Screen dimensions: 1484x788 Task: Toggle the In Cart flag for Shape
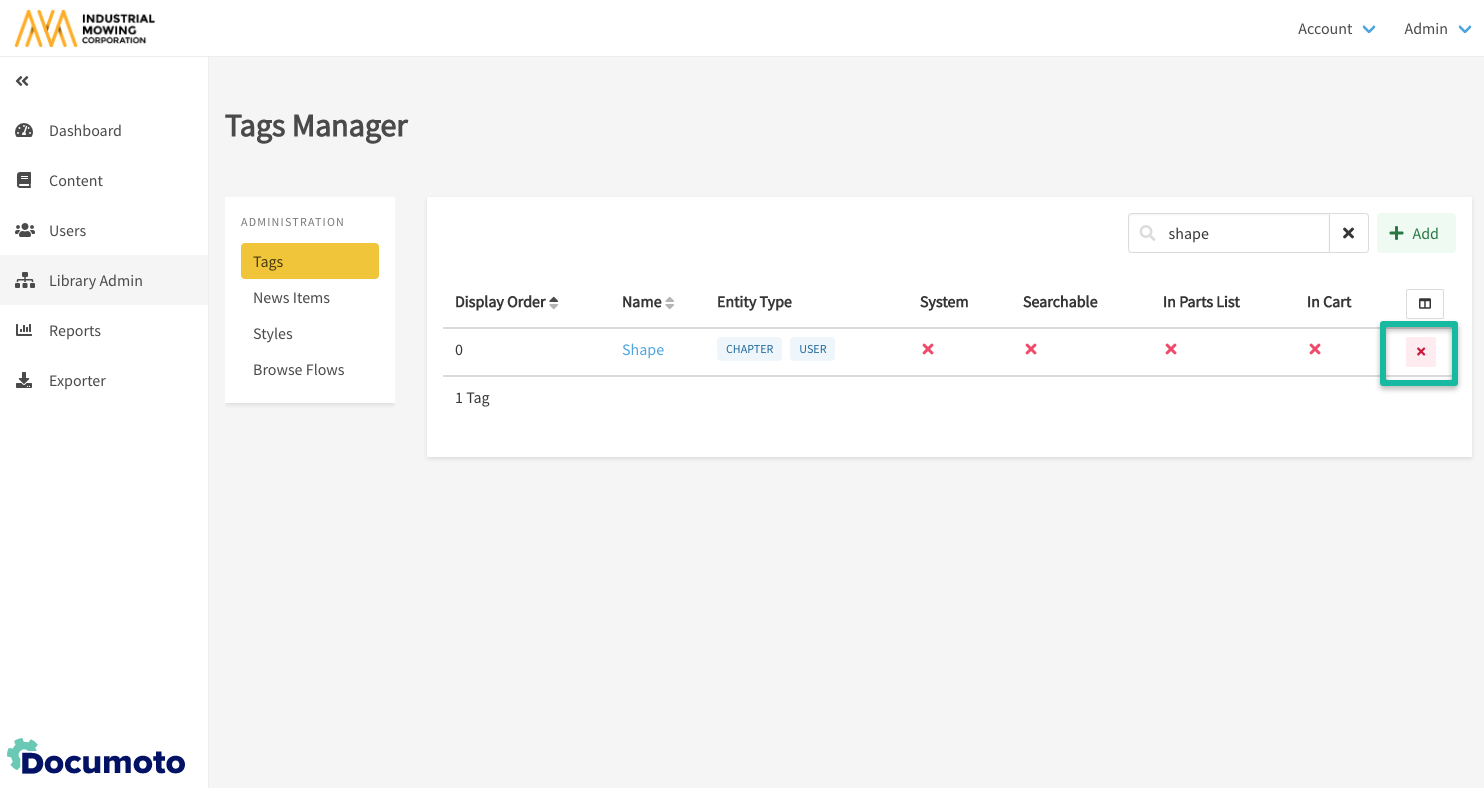pos(1315,349)
